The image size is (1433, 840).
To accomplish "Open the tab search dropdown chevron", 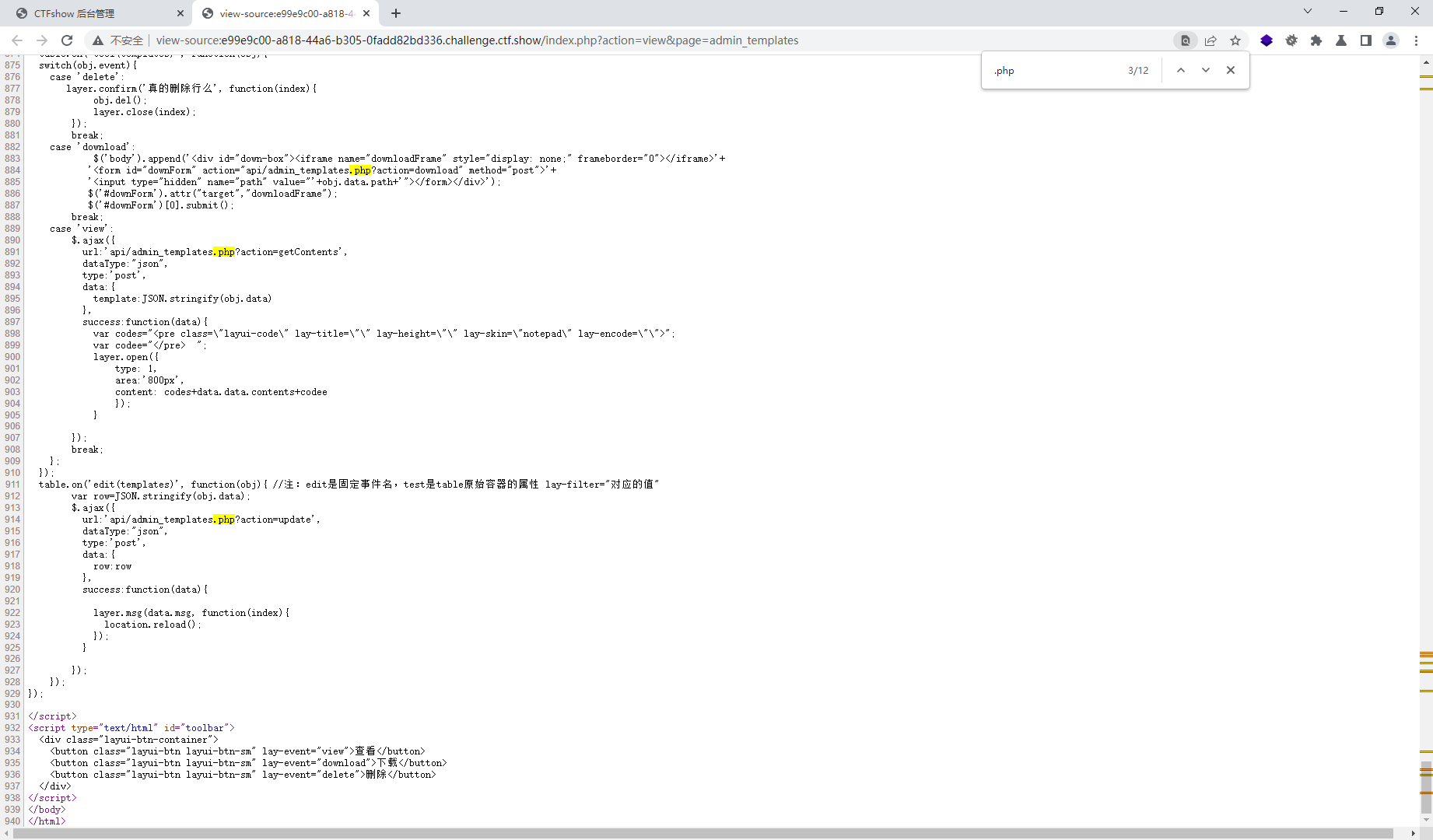I will [1307, 11].
